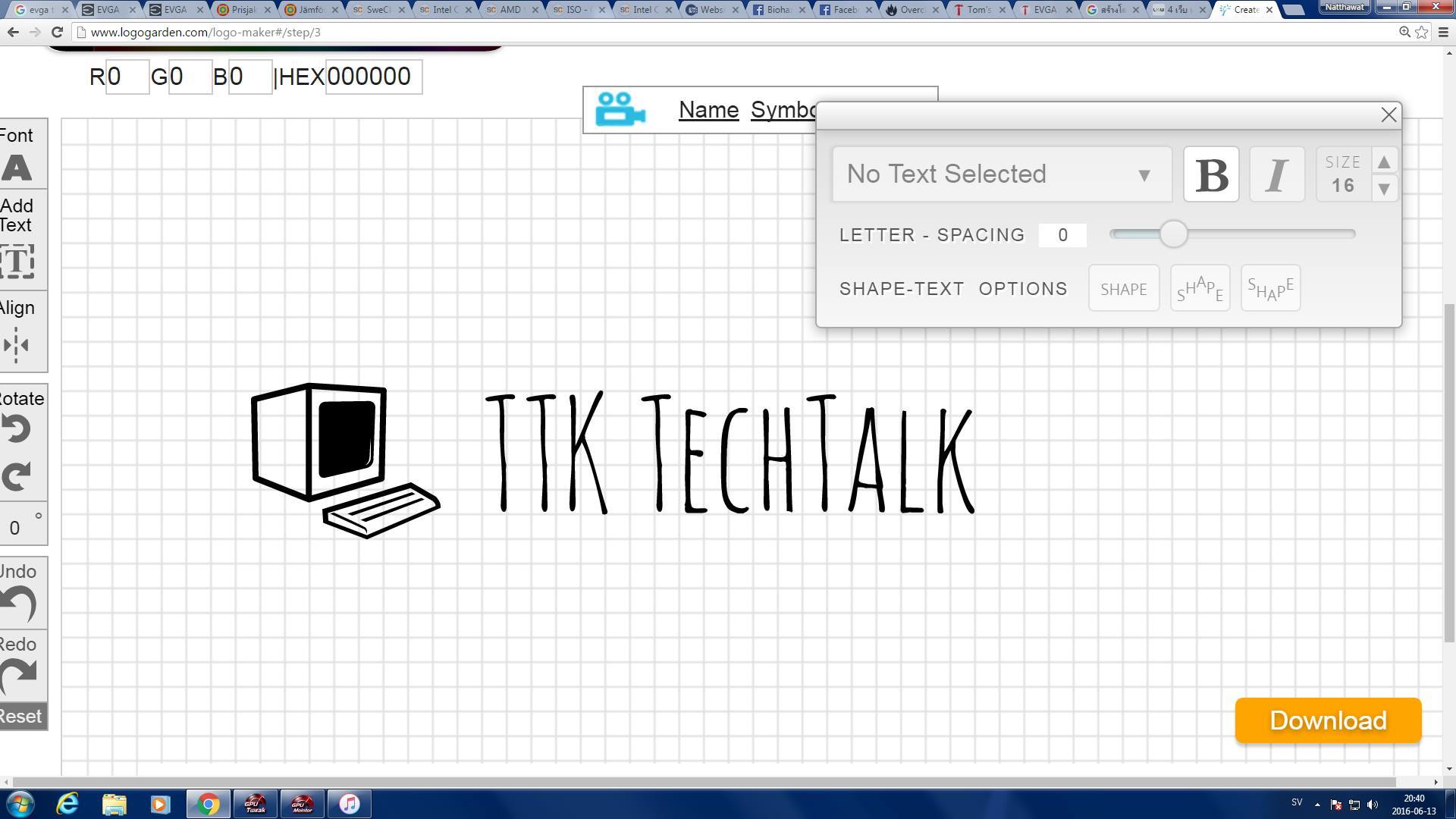Show hidden system tray icons

point(1317,805)
